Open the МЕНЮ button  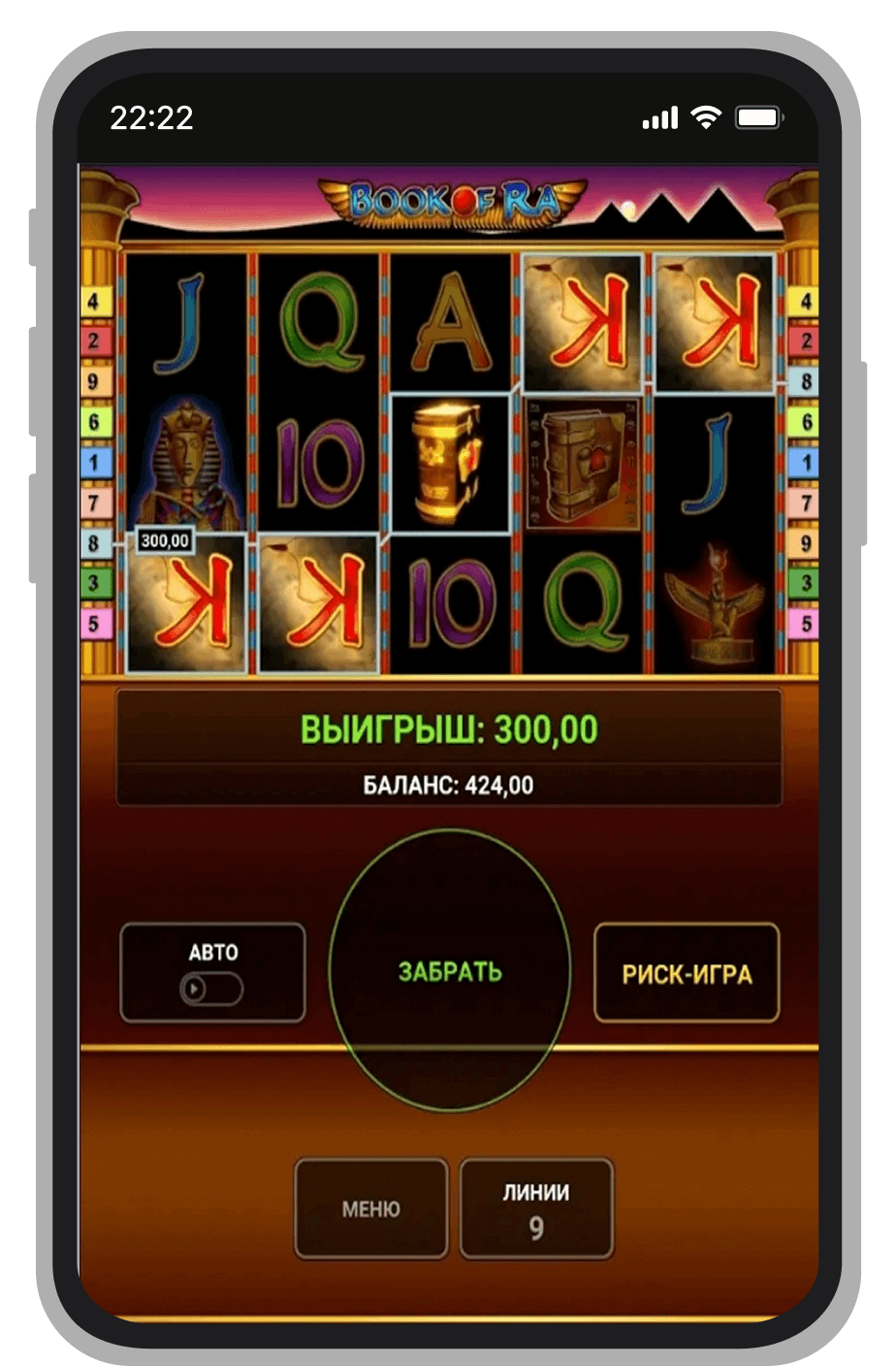[370, 1208]
